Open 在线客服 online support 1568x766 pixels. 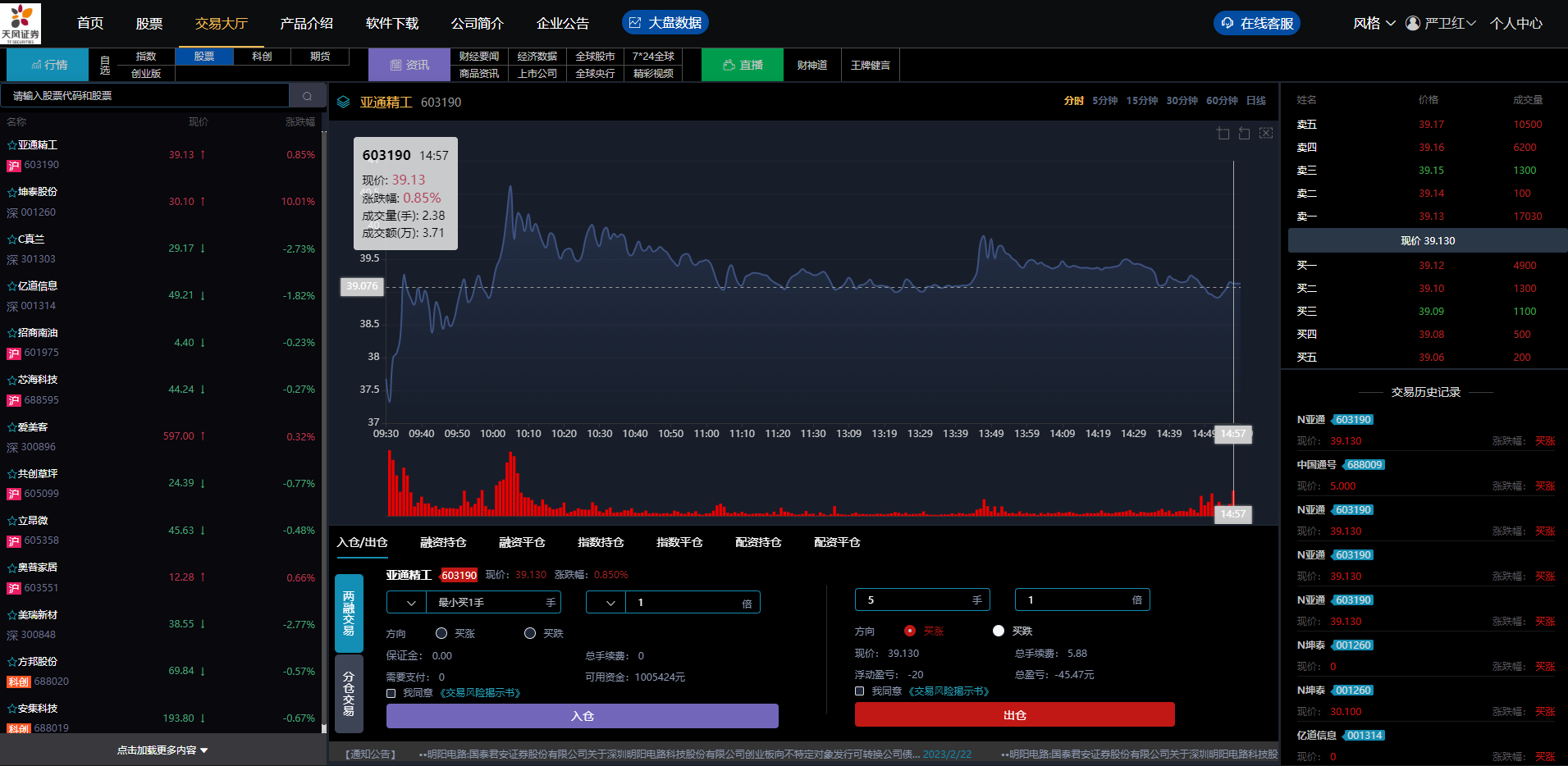tap(1256, 23)
